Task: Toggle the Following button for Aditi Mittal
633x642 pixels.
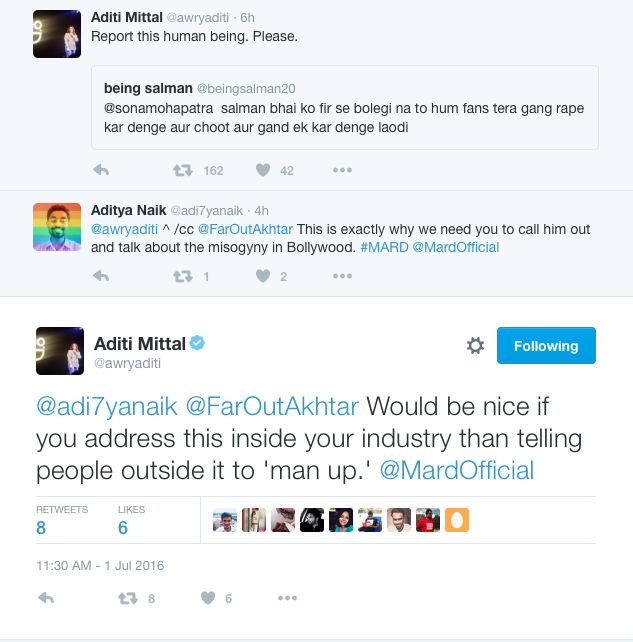Action: click(x=546, y=346)
